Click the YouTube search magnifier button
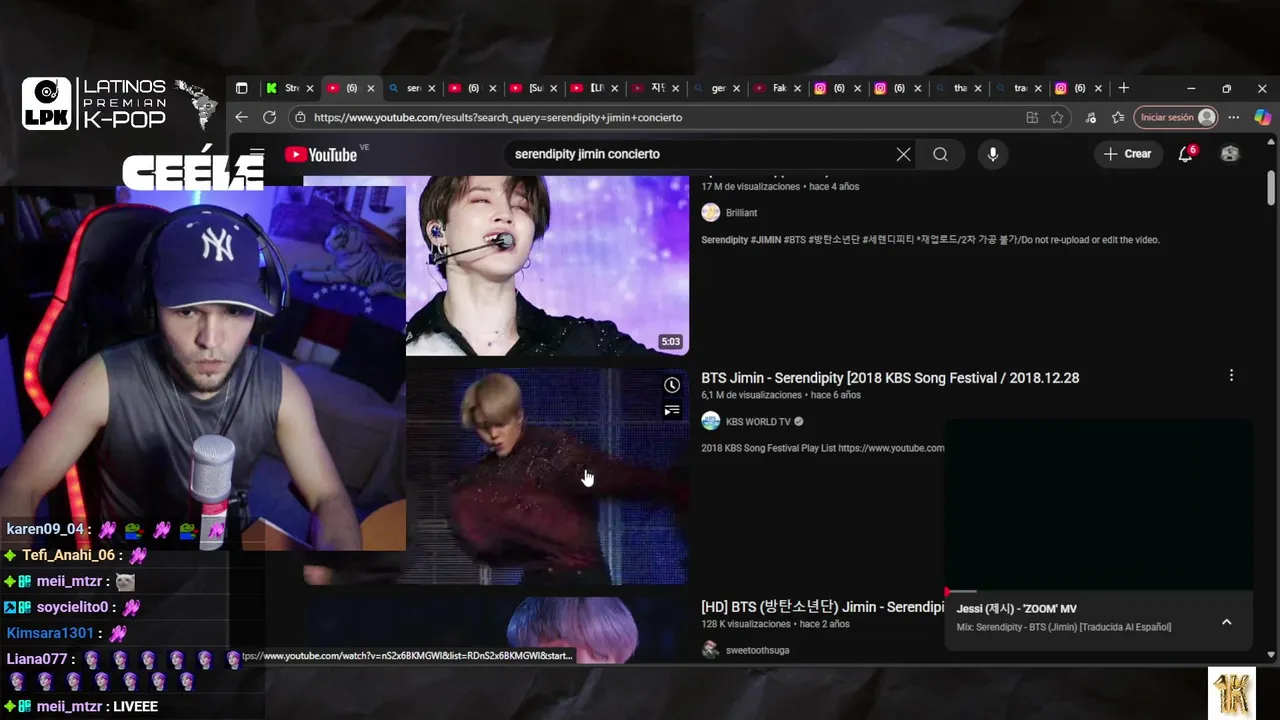The image size is (1280, 720). 940,154
